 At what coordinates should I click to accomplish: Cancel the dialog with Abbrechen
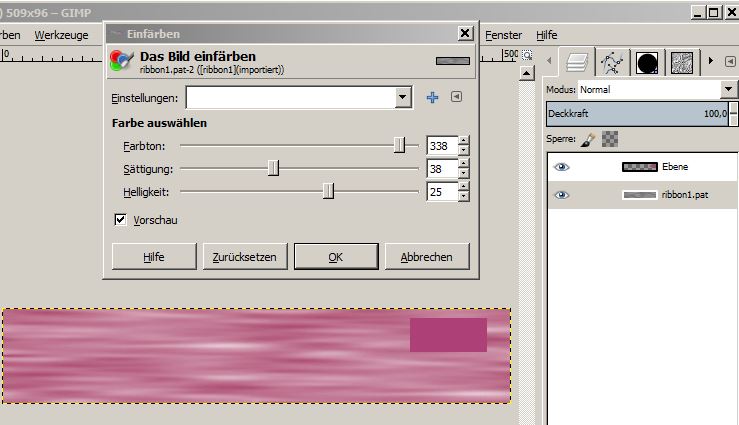pyautogui.click(x=427, y=257)
